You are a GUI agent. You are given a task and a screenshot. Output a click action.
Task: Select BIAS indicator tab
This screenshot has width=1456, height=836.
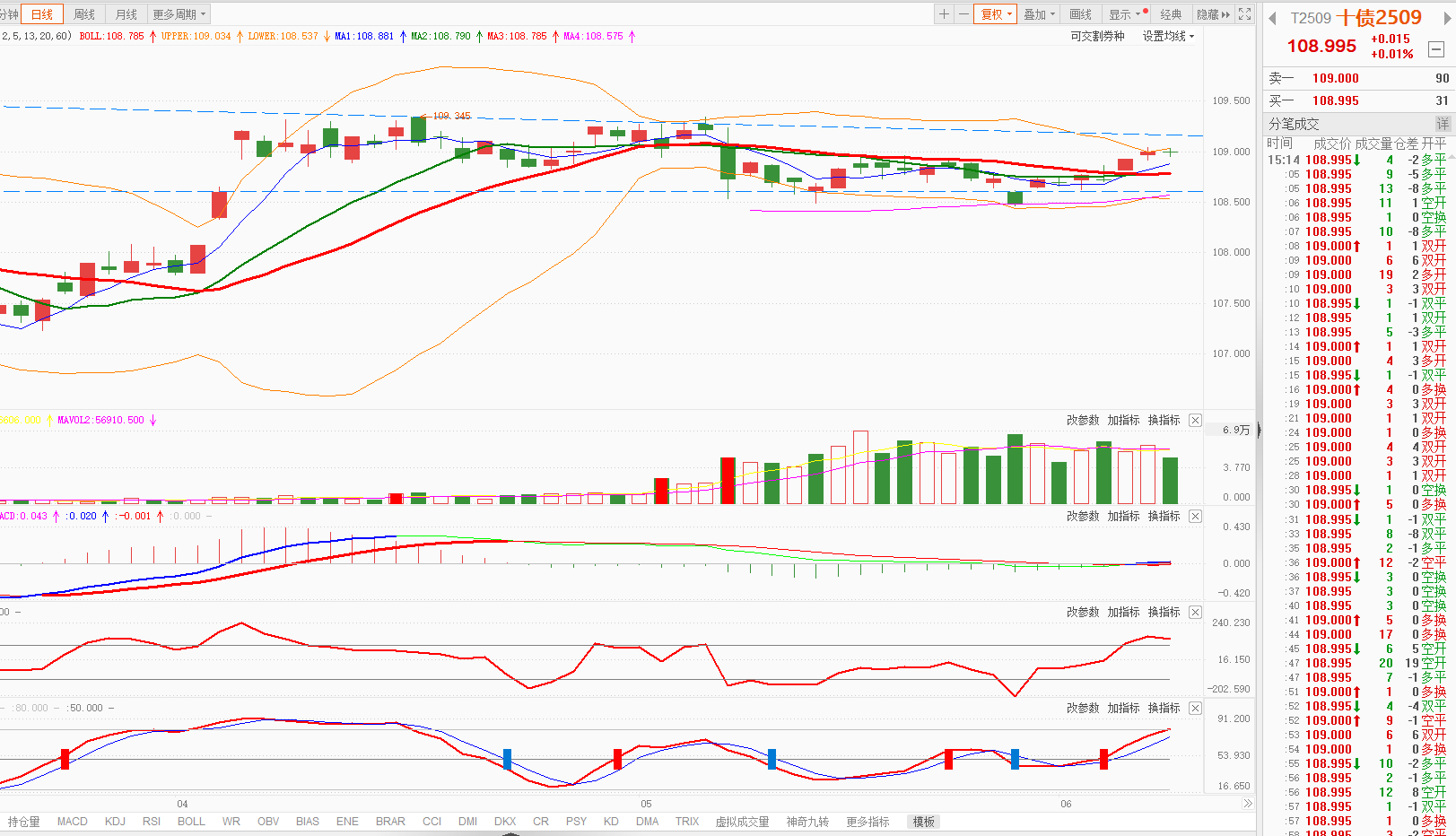[x=308, y=821]
